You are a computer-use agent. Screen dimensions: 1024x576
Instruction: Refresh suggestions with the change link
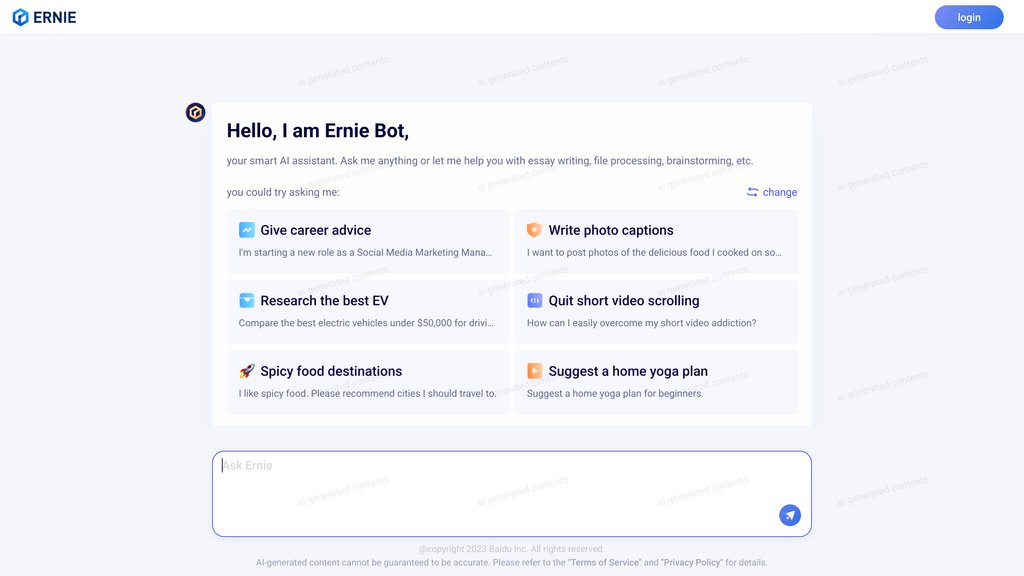(x=780, y=192)
